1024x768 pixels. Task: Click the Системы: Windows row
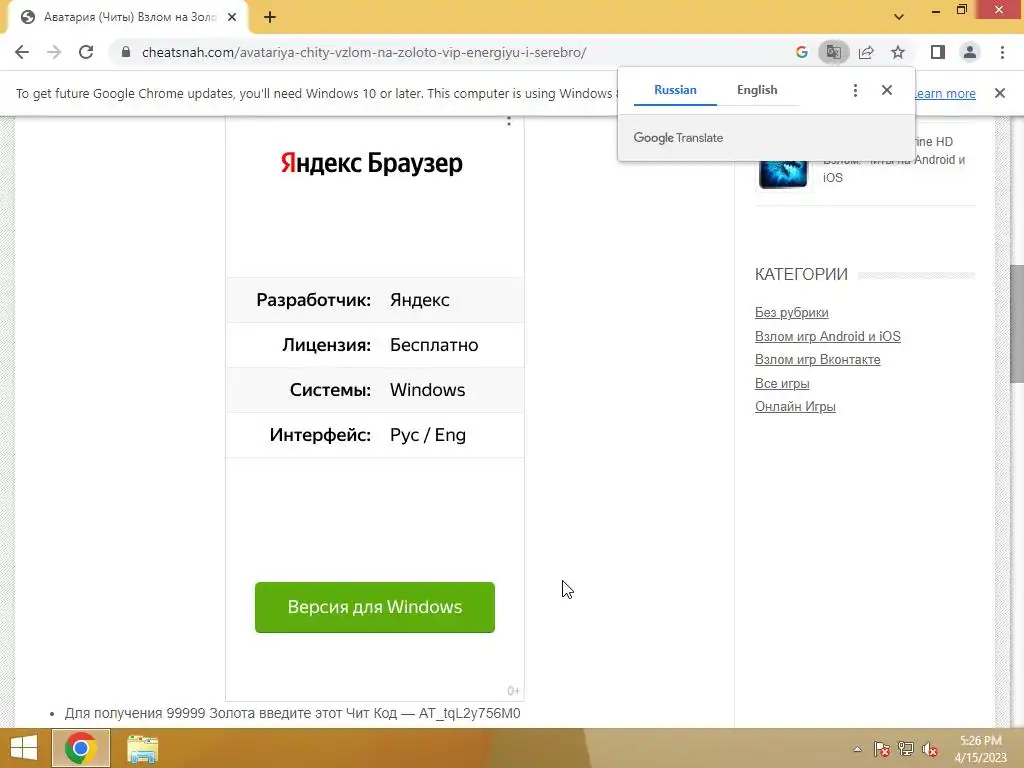pyautogui.click(x=375, y=390)
